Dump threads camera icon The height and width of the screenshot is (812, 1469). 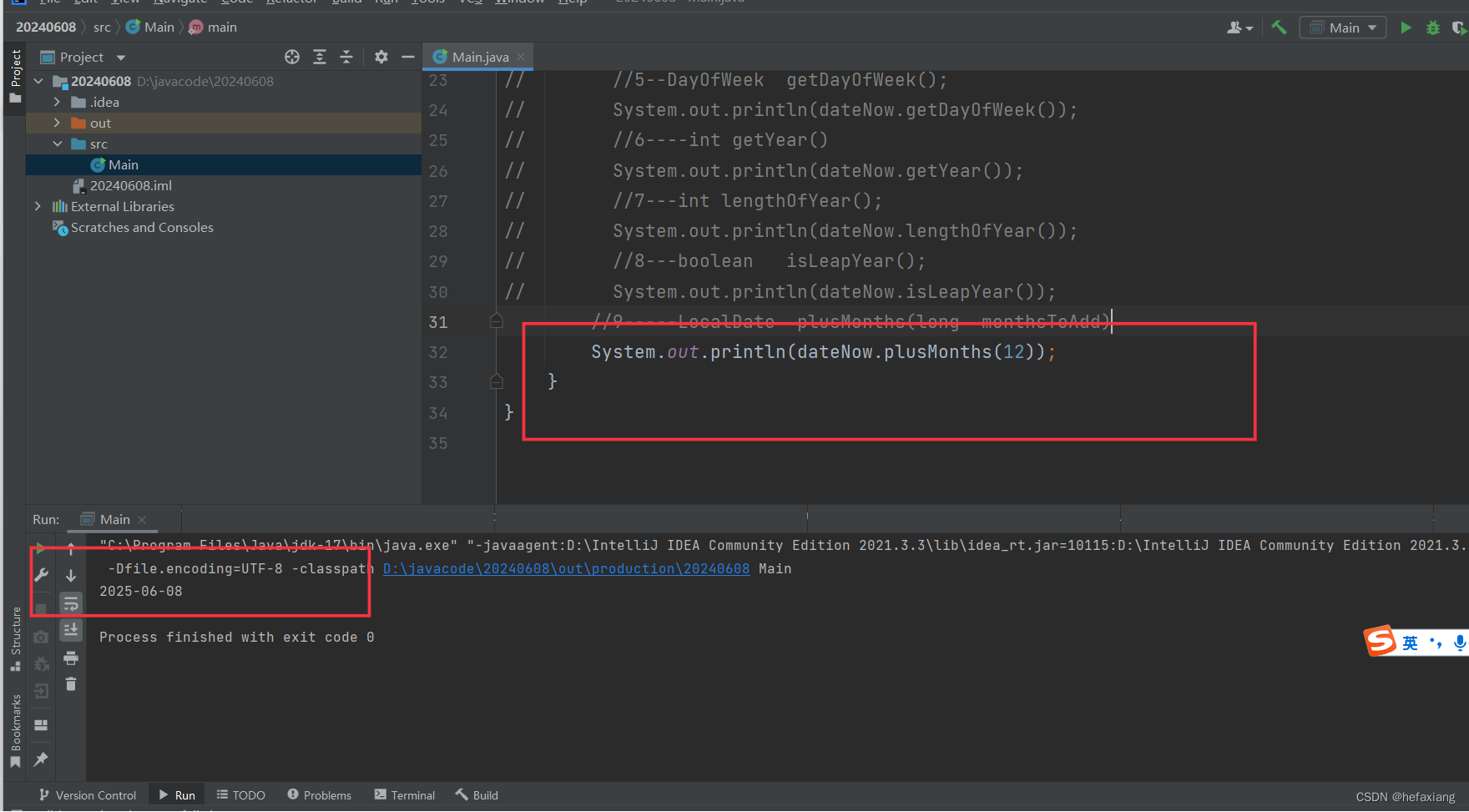tap(41, 637)
